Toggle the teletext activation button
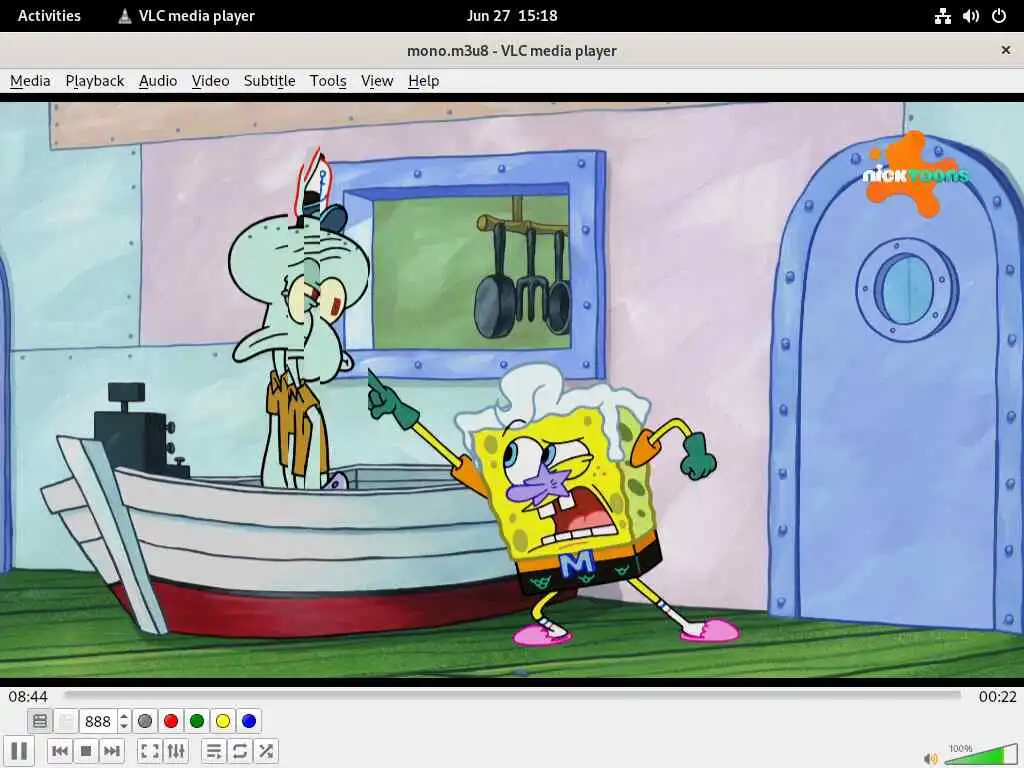 [x=40, y=721]
